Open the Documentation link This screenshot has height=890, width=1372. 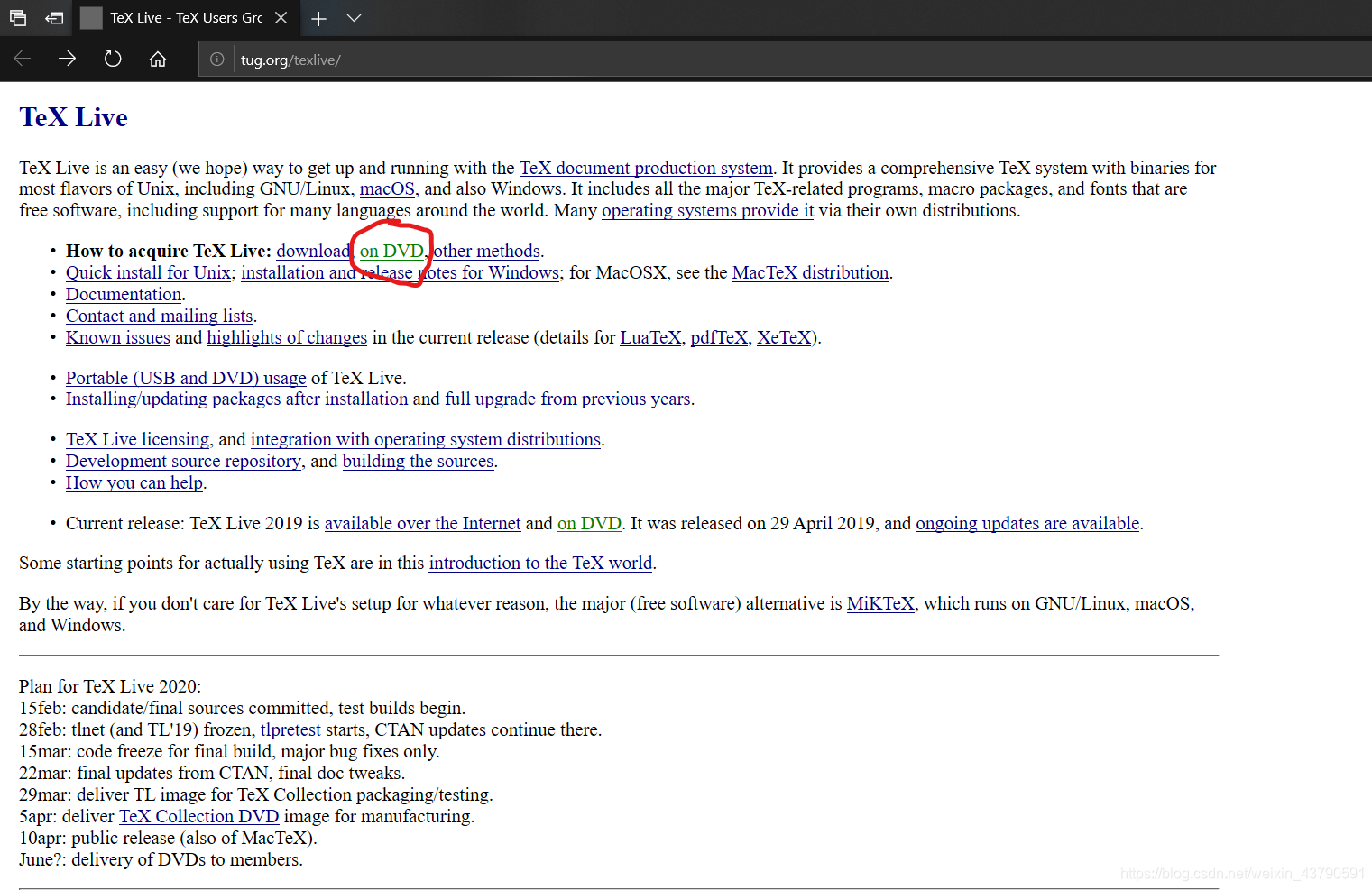pyautogui.click(x=124, y=295)
